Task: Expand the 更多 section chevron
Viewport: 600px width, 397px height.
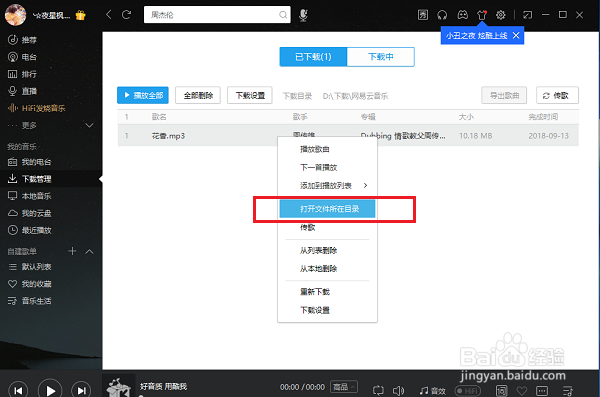Action: tap(89, 125)
